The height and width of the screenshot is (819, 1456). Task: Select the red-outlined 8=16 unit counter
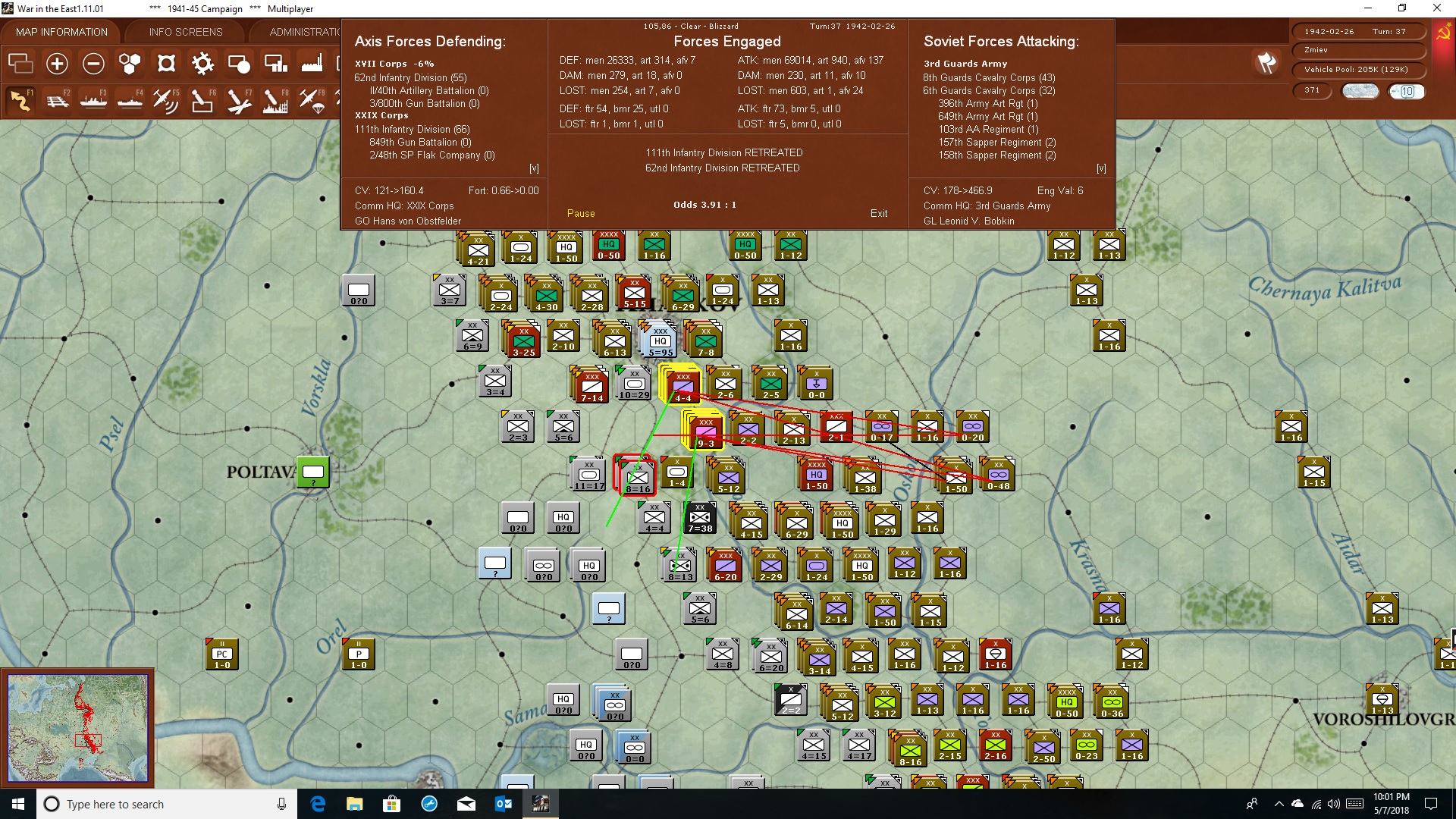(x=637, y=477)
